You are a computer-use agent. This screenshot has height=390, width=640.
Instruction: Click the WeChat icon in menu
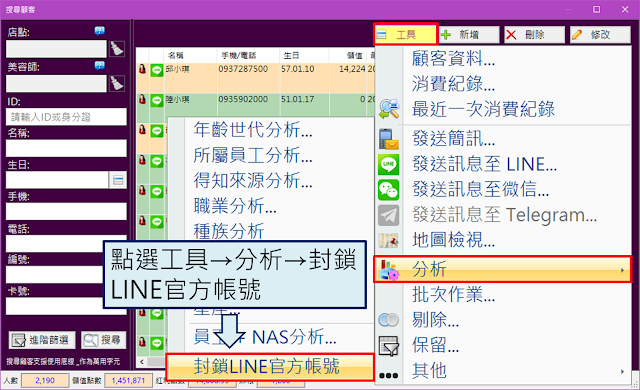tap(389, 189)
